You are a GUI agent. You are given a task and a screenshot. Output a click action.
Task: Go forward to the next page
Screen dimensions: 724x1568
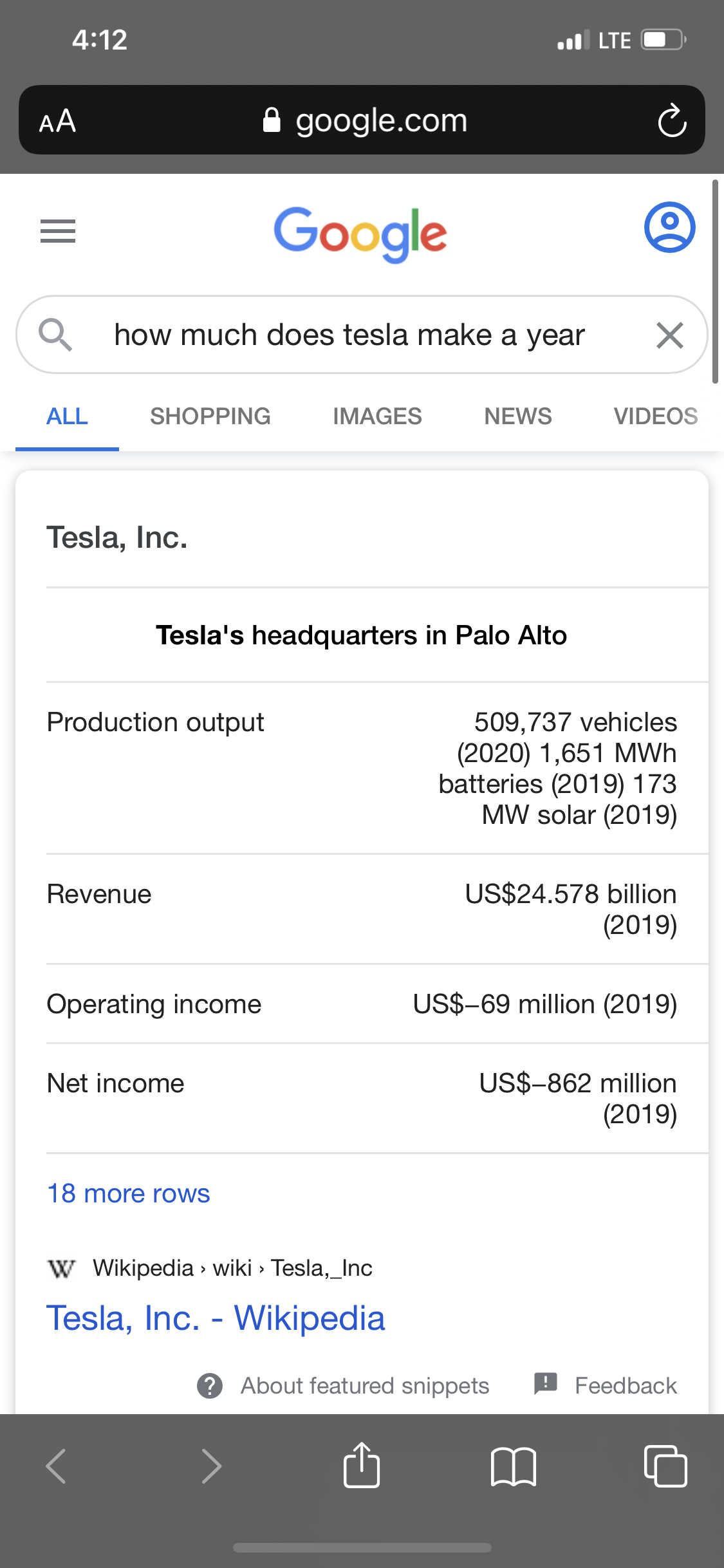[211, 1466]
